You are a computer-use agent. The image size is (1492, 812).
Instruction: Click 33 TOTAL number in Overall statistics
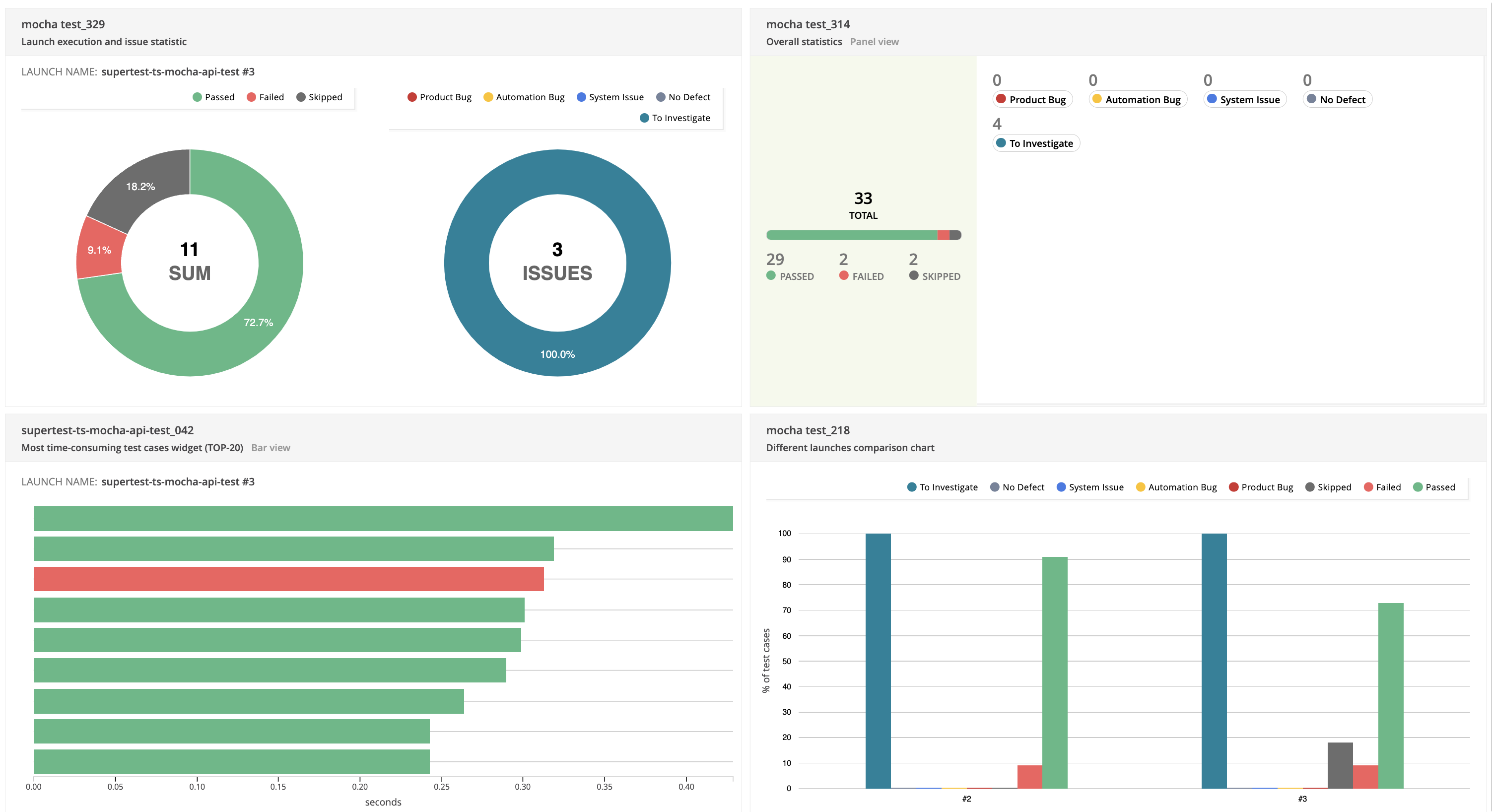[863, 199]
